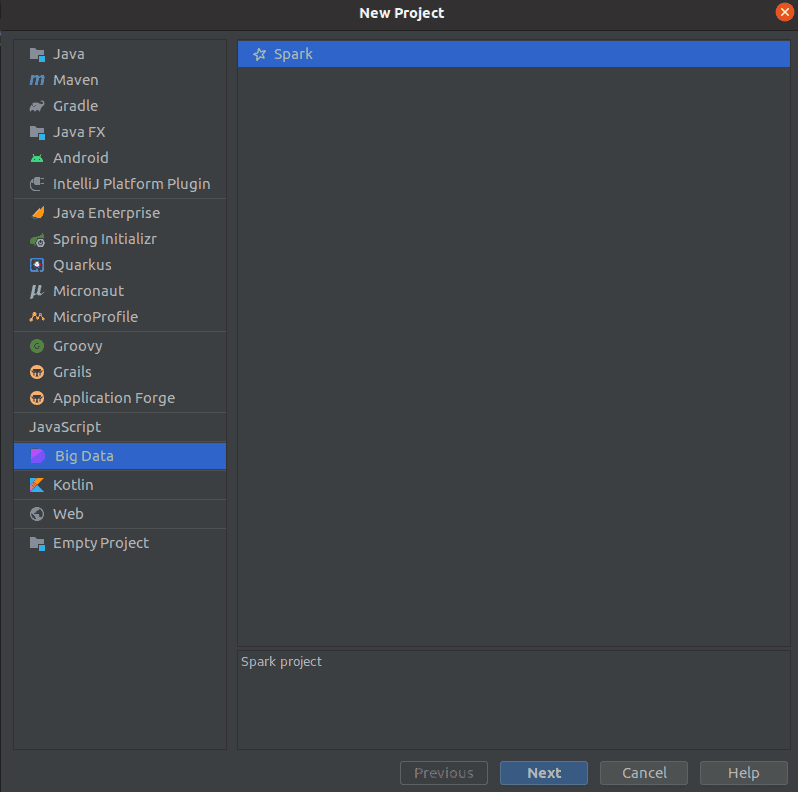The height and width of the screenshot is (792, 798).
Task: Click the purple Big Data icon
Action: coord(38,456)
